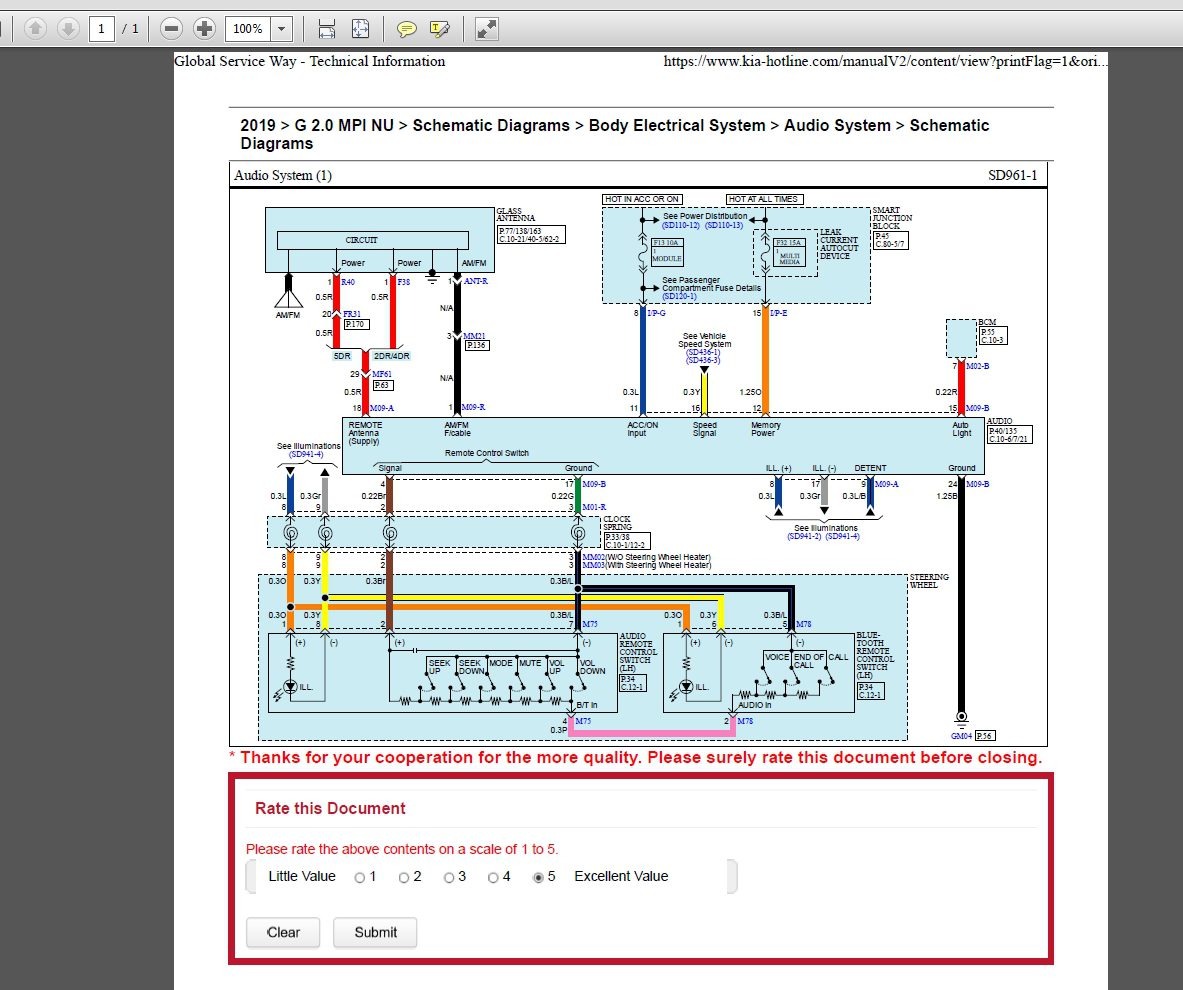Viewport: 1183px width, 990px height.
Task: Select rating 1 radio button
Action: (x=360, y=878)
